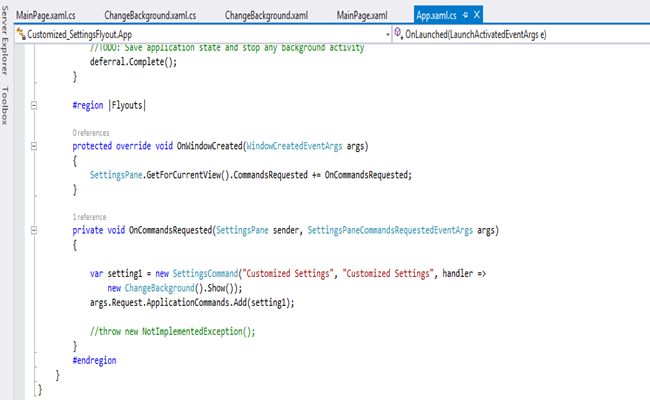The width and height of the screenshot is (650, 400).
Task: Click the SettingsPaneCommandsRequestedEventArgs type name
Action: [x=390, y=230]
